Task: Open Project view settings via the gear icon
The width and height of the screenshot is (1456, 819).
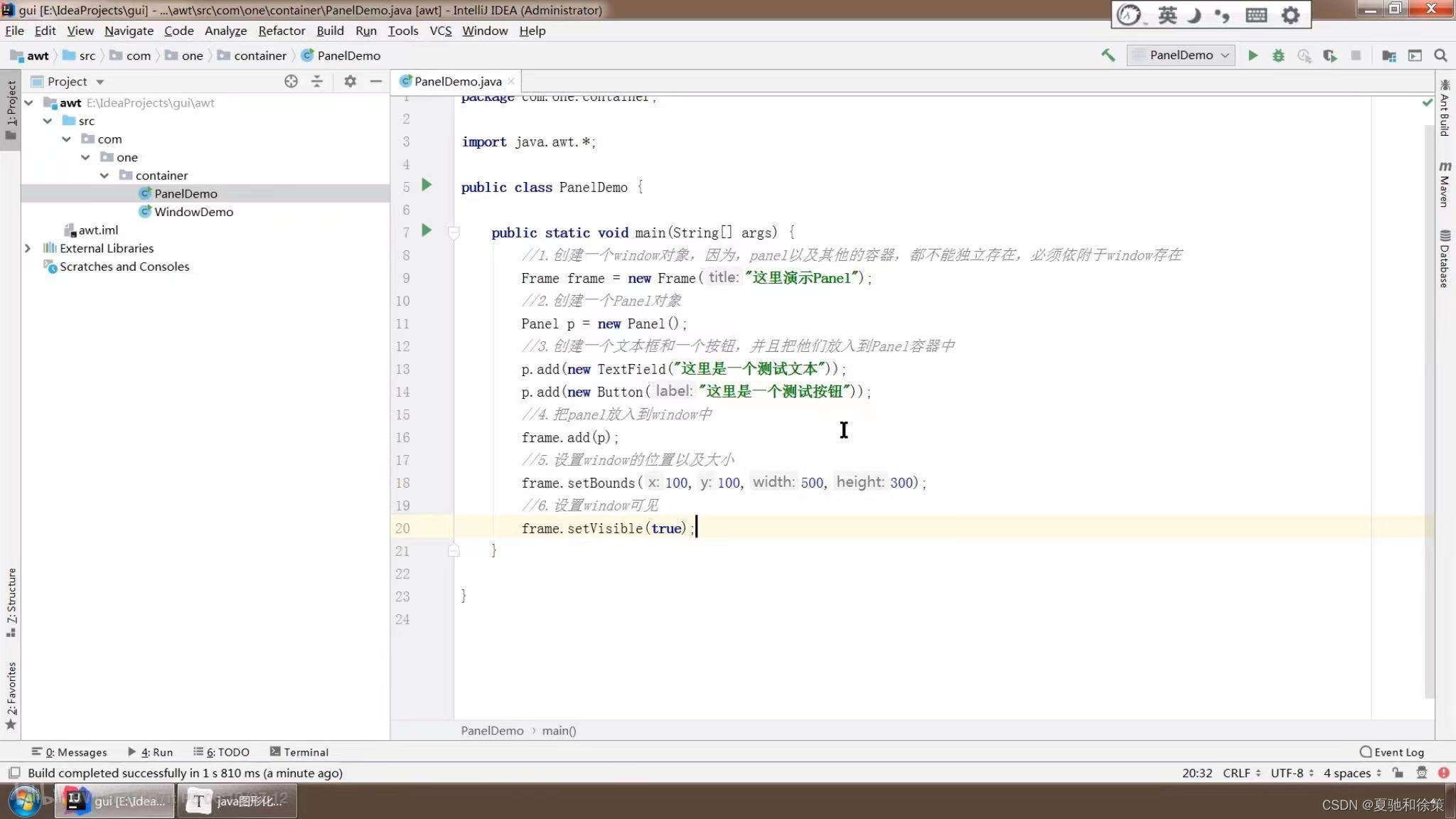Action: pos(350,81)
